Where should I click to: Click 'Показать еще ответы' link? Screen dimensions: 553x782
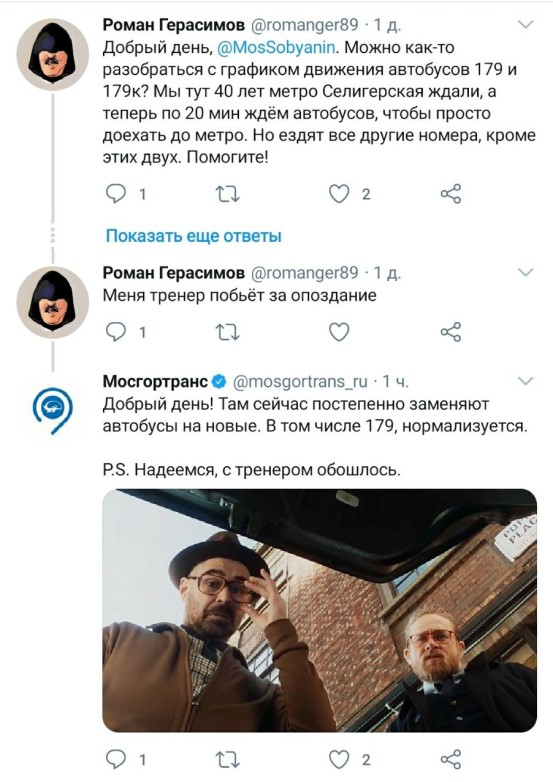tap(193, 235)
